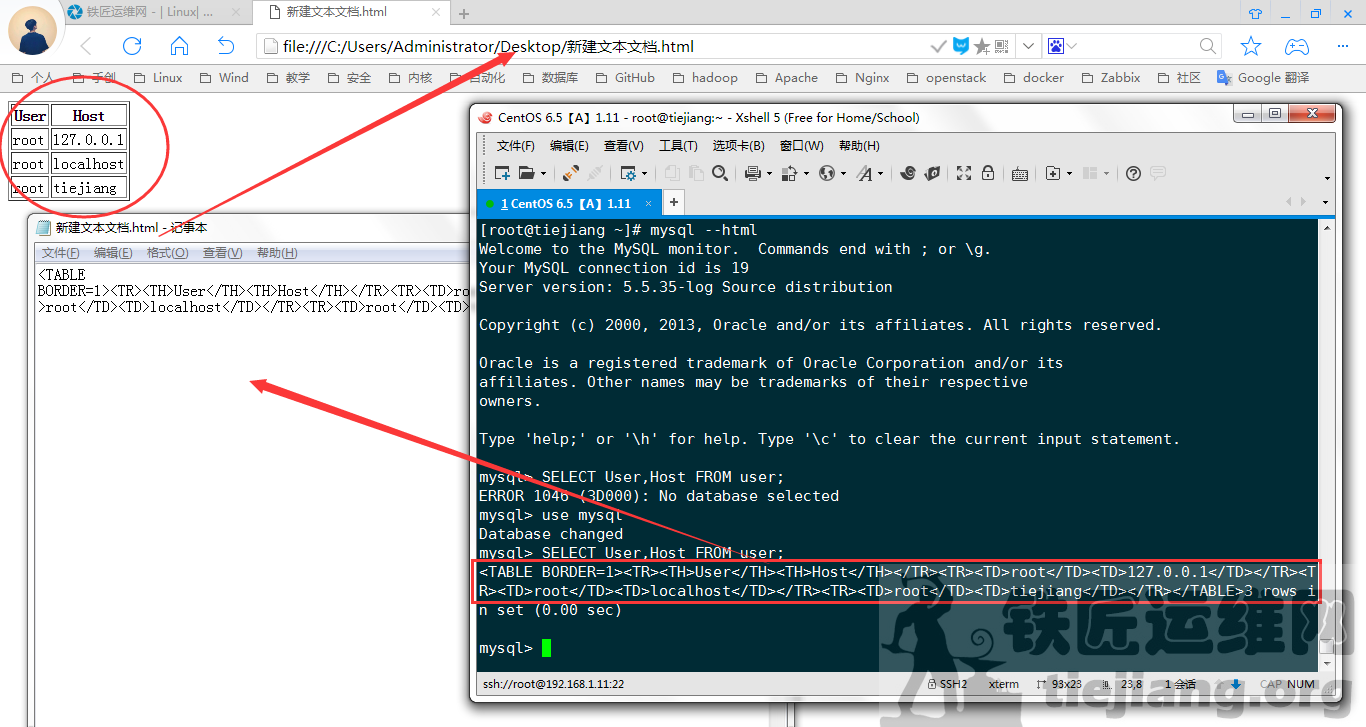Click the Host table header
The height and width of the screenshot is (727, 1366).
pyautogui.click(x=88, y=116)
